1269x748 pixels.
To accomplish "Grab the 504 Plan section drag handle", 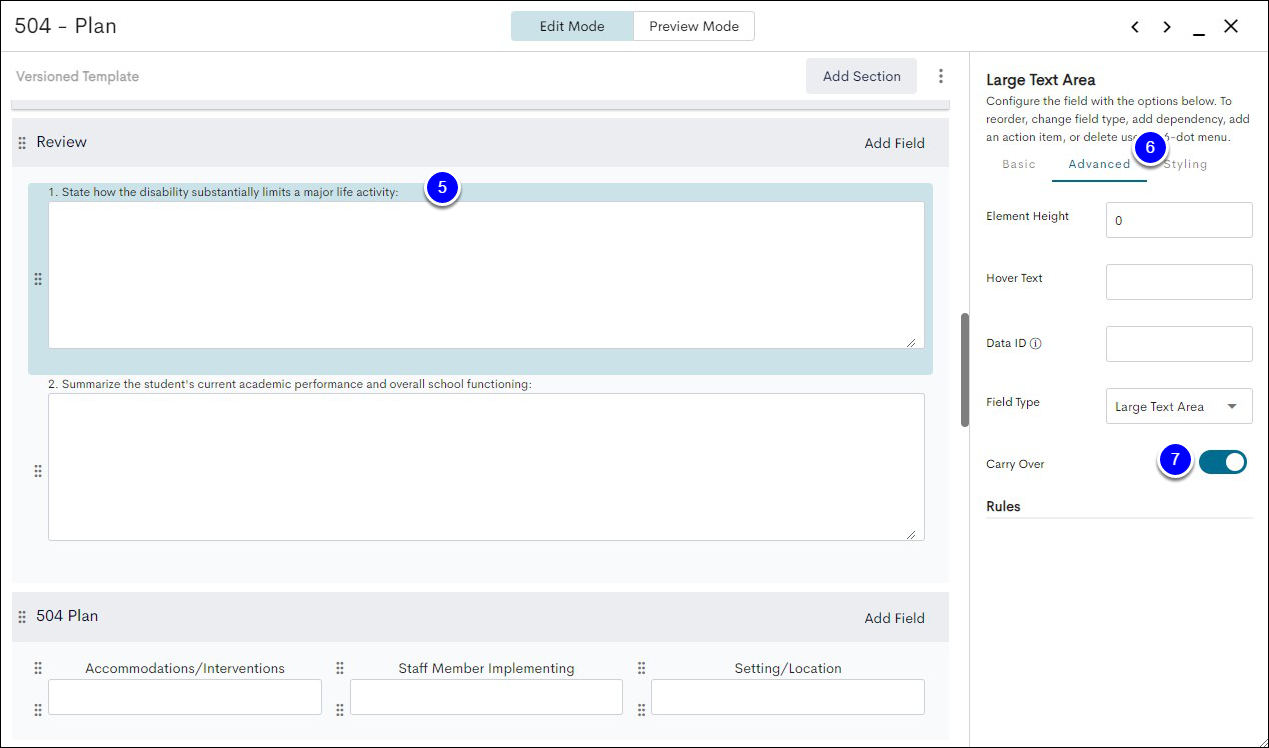I will [x=22, y=617].
